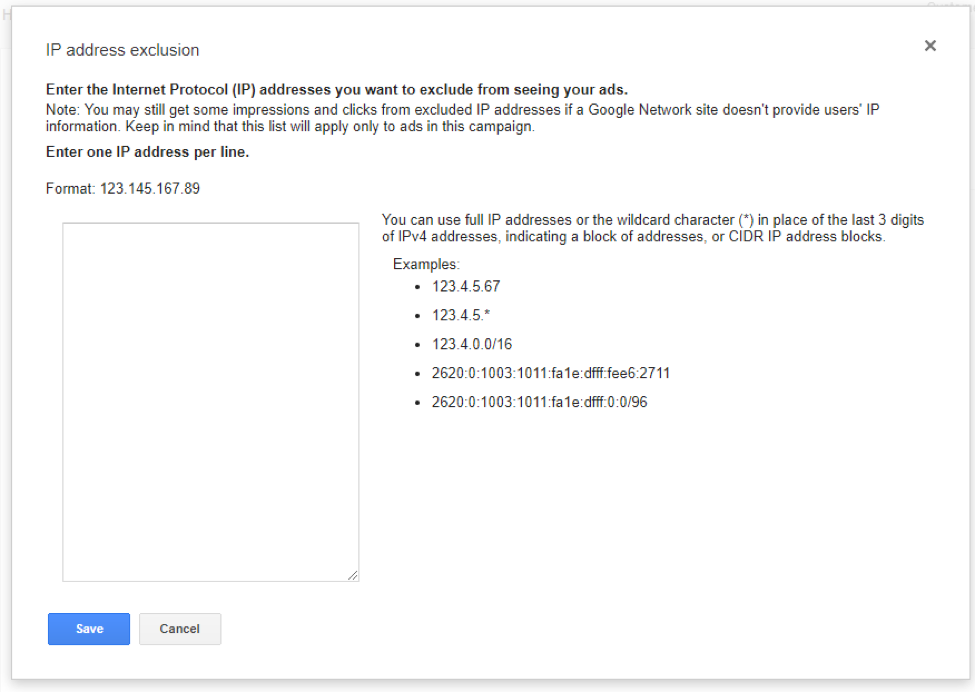Click the IPv6 block example ending in 0:0/96
Screen dimensions: 975x692
pyautogui.click(x=540, y=402)
